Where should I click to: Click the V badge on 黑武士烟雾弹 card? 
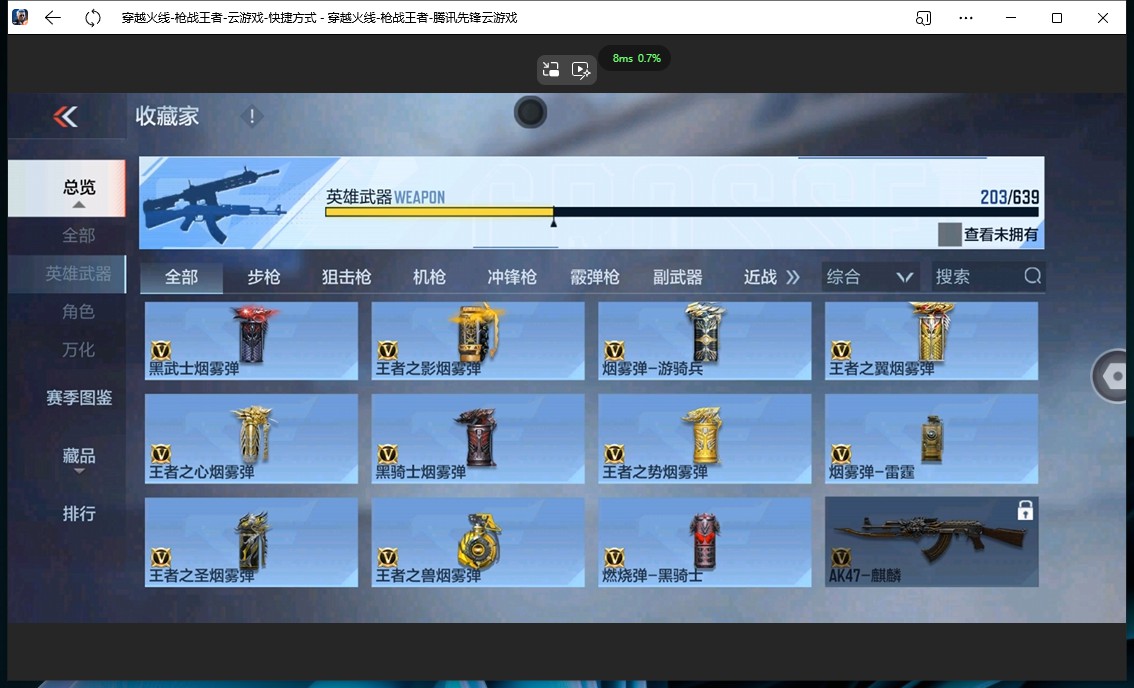[161, 350]
